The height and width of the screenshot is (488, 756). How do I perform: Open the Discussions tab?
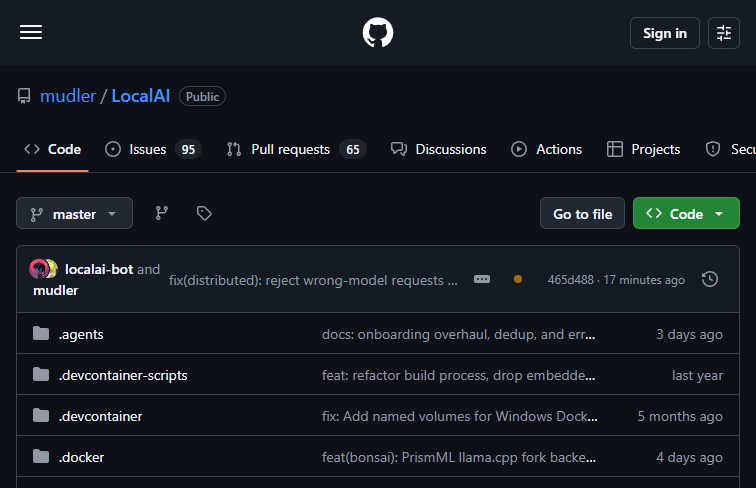(x=438, y=149)
